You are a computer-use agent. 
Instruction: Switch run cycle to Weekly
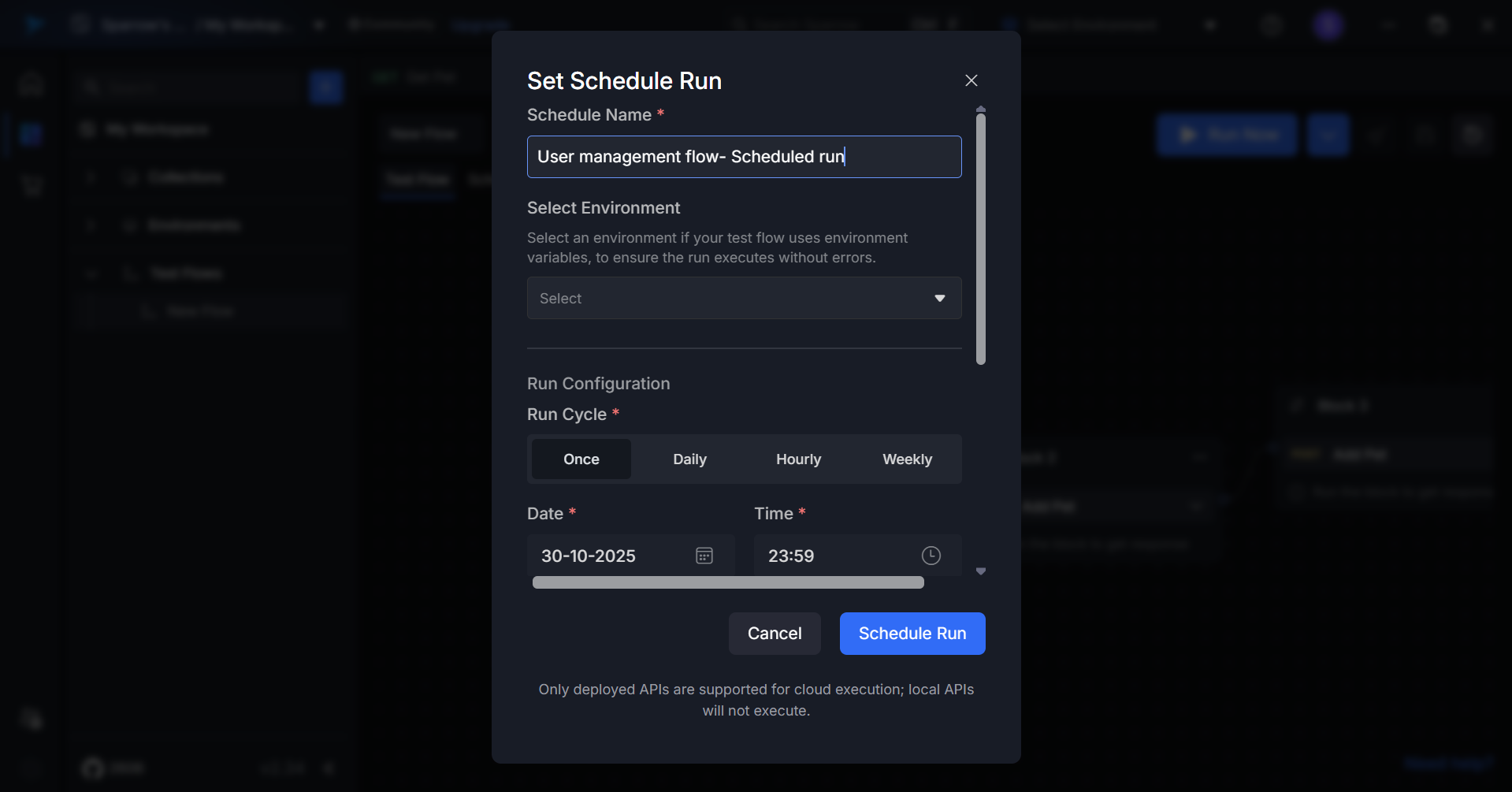coord(907,459)
